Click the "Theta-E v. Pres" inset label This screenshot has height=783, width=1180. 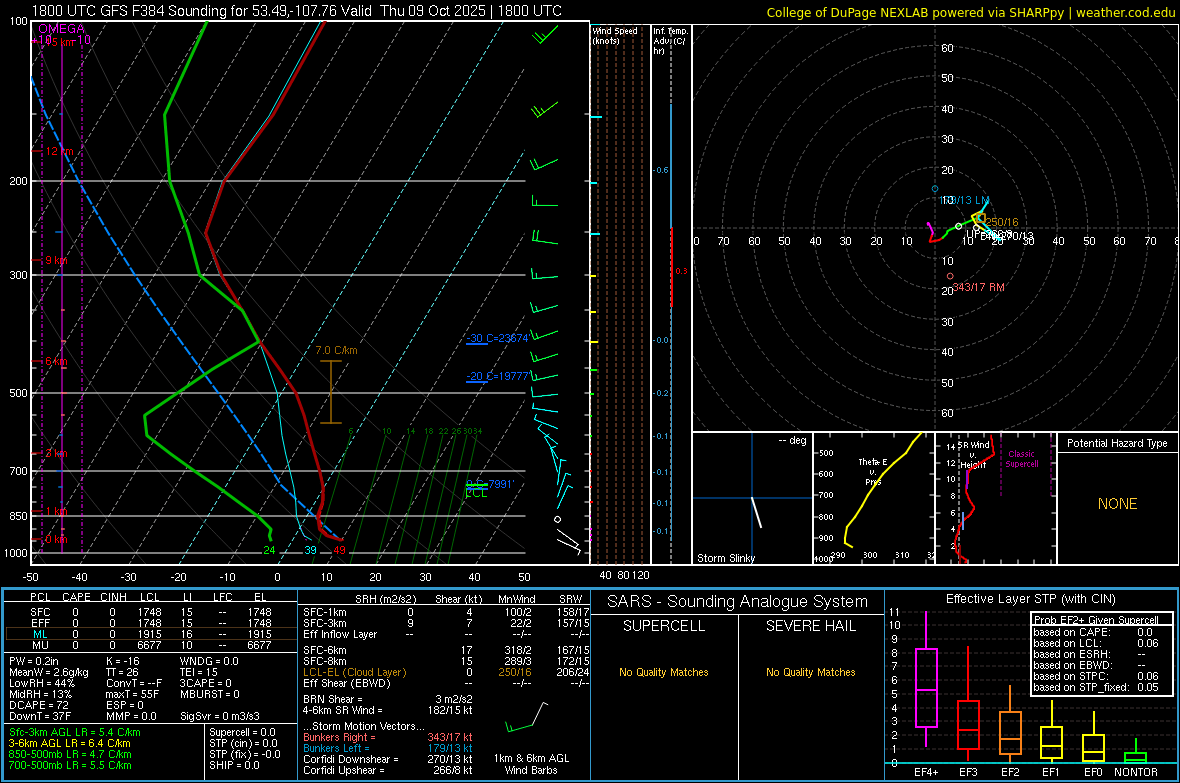tap(873, 471)
